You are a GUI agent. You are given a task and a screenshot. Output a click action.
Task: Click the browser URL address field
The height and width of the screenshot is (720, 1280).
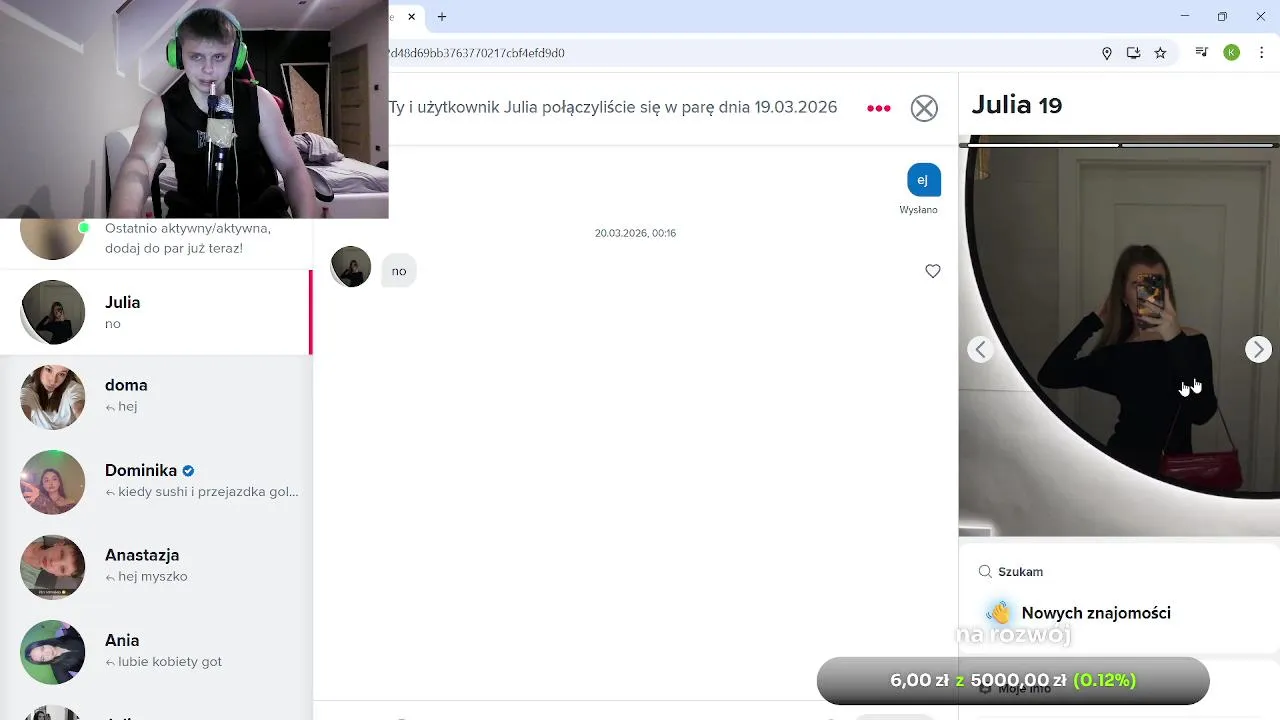[740, 53]
